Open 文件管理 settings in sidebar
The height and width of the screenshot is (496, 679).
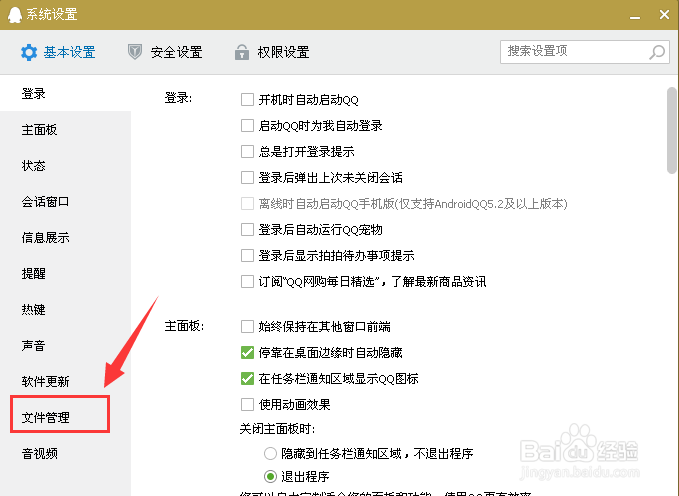click(x=65, y=417)
